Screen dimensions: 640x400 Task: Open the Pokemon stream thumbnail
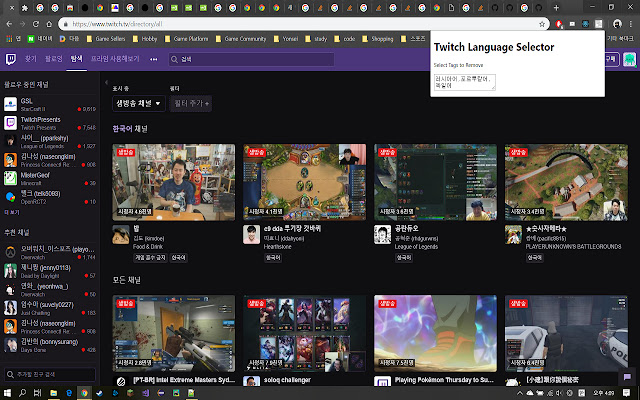[x=435, y=333]
